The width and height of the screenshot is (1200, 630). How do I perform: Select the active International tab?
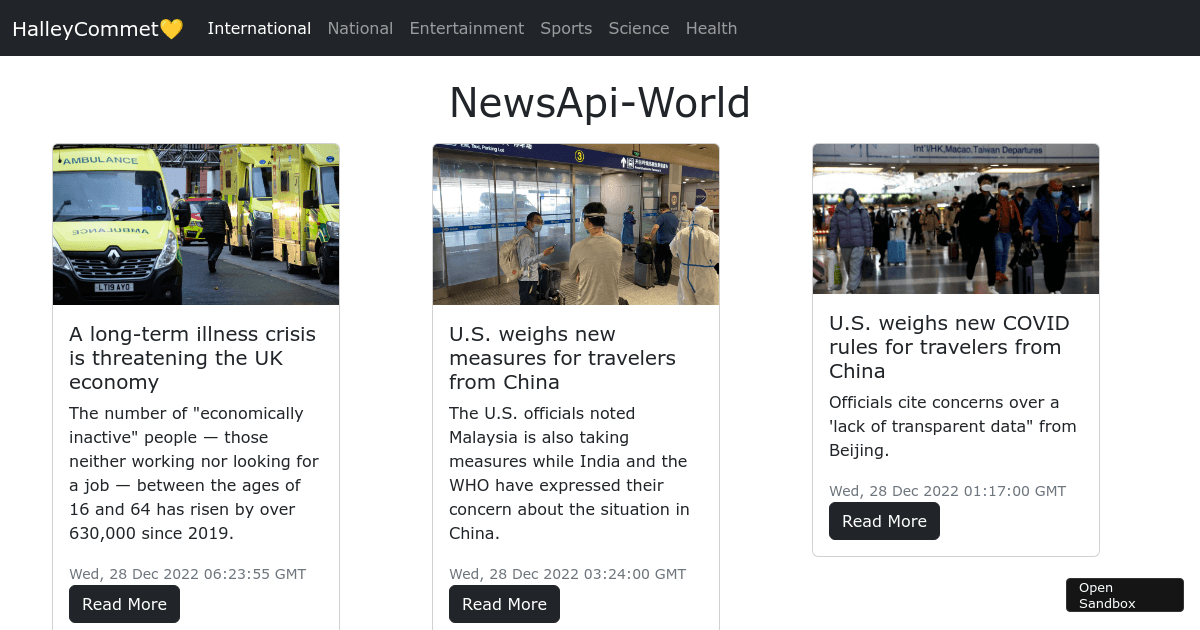click(x=259, y=28)
